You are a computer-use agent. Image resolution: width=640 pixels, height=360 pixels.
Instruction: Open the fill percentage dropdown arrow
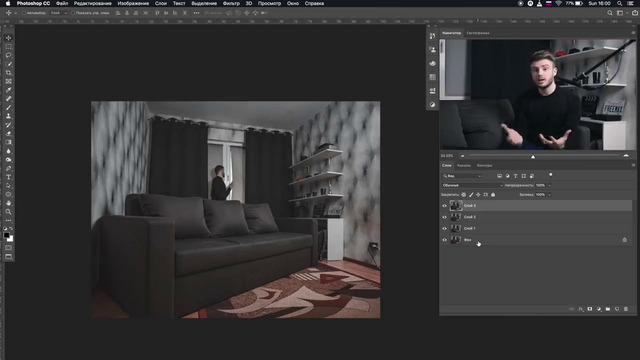(x=549, y=195)
